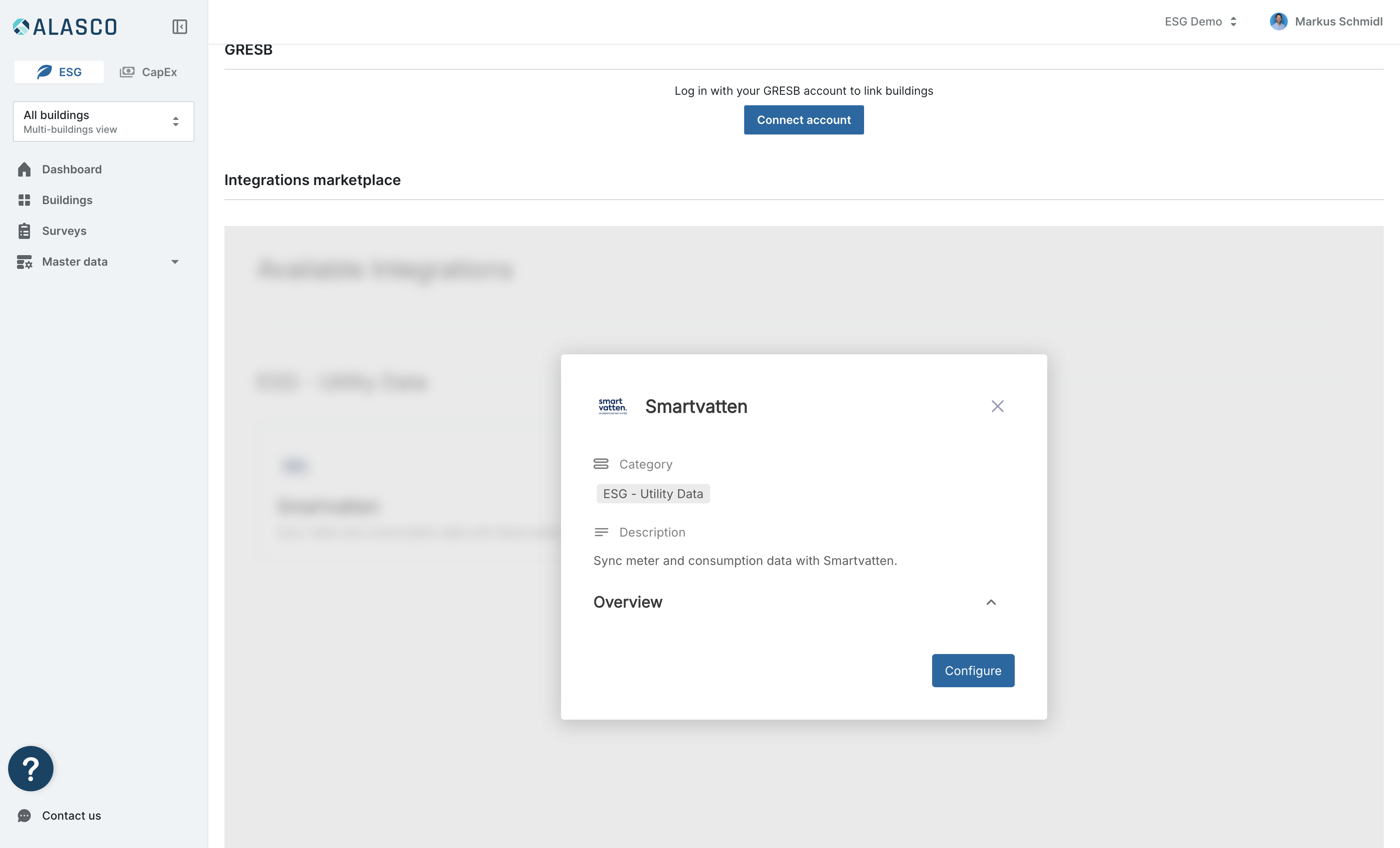Click the Buildings grid icon
1400x848 pixels.
pyautogui.click(x=24, y=200)
